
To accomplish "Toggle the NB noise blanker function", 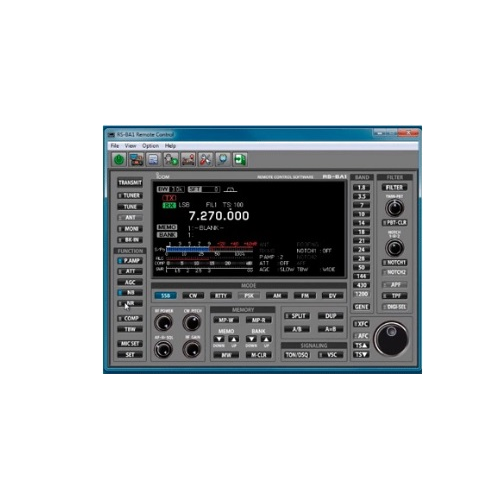I will coord(130,293).
